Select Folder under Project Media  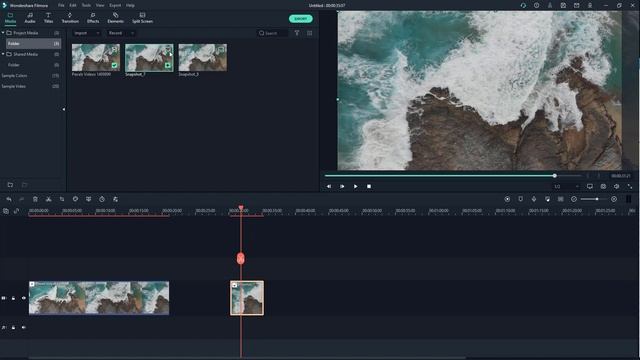click(x=33, y=43)
